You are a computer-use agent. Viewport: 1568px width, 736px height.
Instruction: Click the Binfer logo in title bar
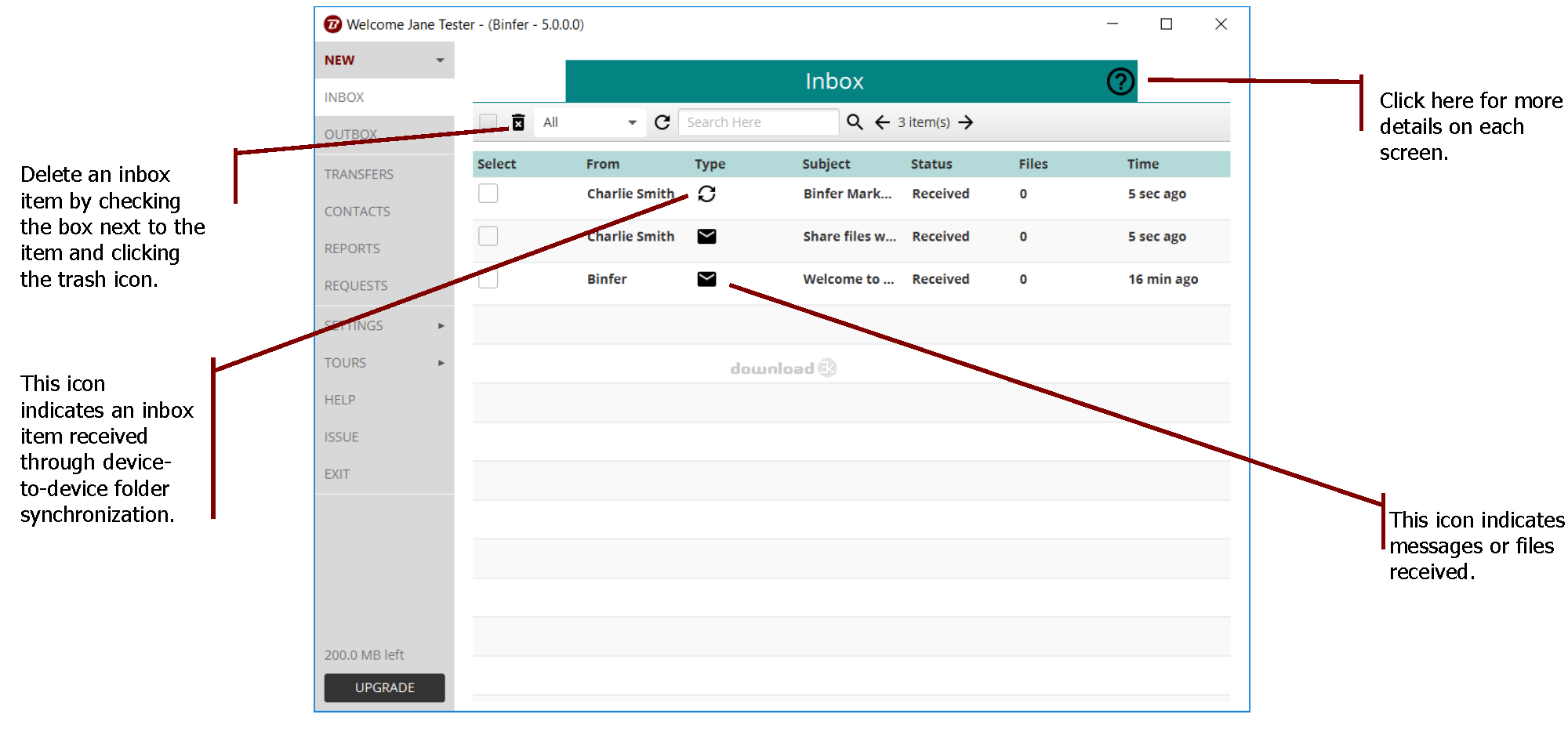point(332,24)
